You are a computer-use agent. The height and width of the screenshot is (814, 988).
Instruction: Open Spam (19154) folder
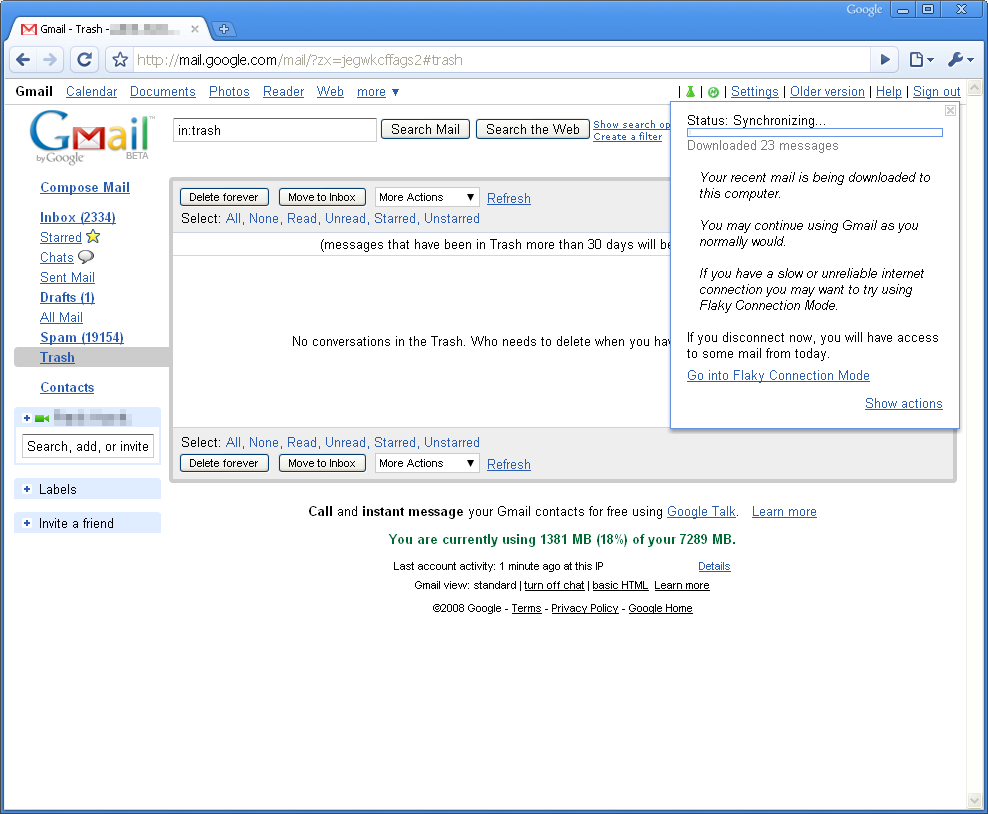(x=82, y=337)
